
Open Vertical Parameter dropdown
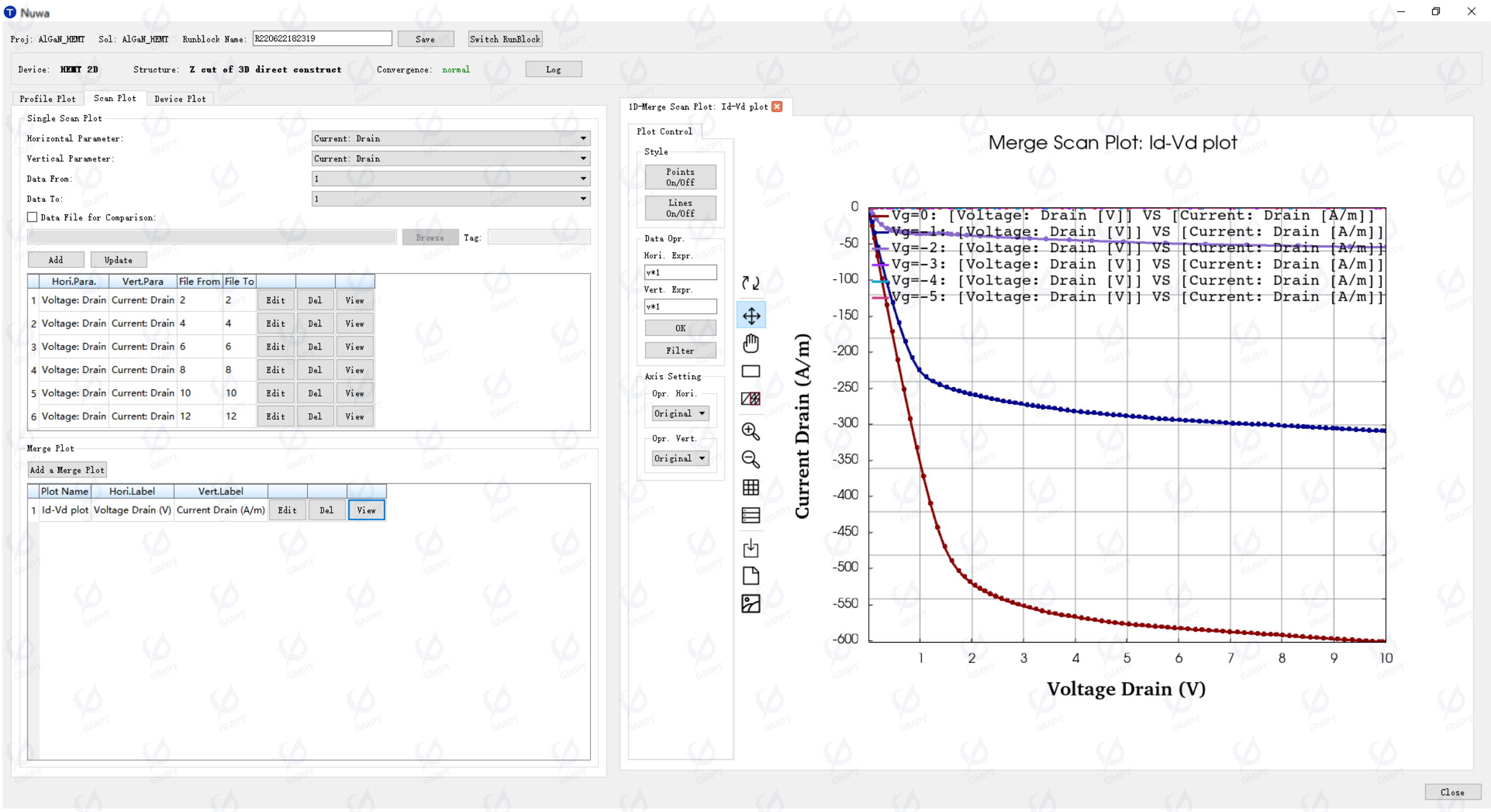[x=451, y=158]
